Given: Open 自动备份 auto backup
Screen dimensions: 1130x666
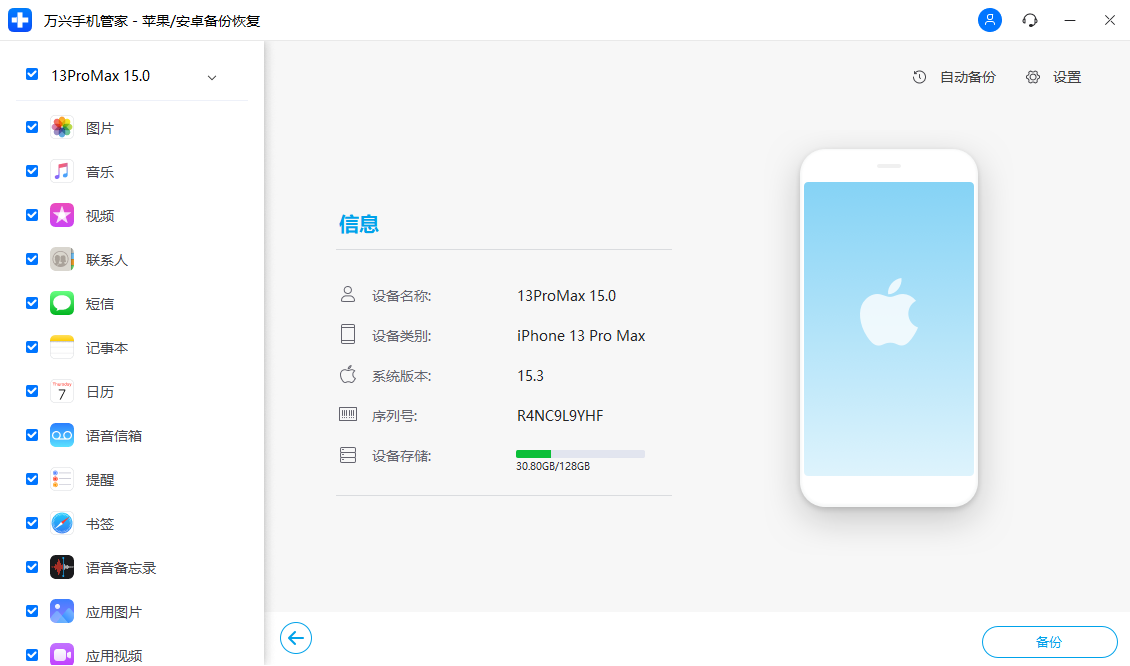Looking at the screenshot, I should pos(954,77).
